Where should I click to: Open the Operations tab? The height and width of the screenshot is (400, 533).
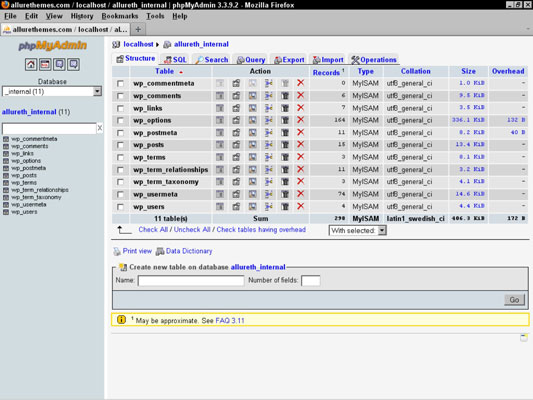374,60
